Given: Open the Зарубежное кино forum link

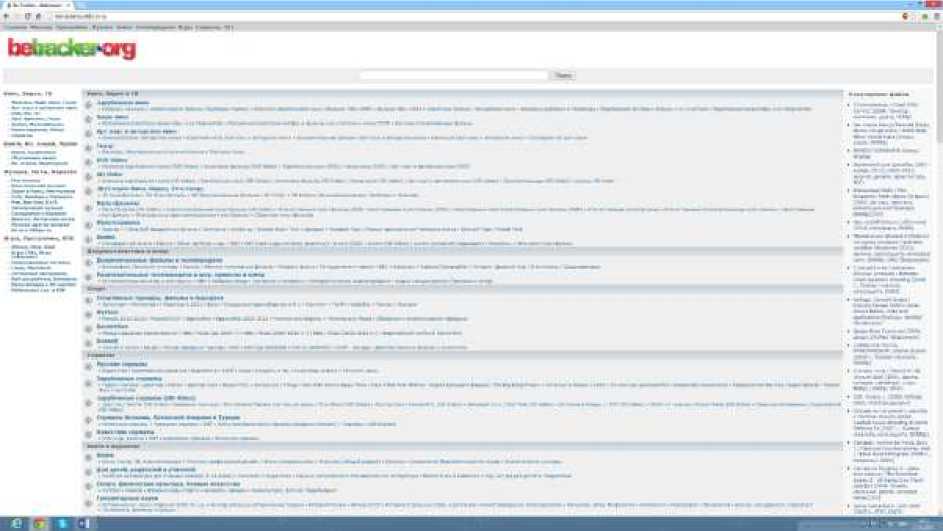Looking at the screenshot, I should [x=123, y=103].
